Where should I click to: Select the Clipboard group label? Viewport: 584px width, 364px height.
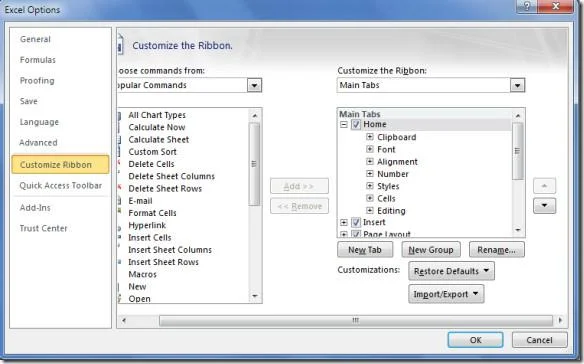pos(397,137)
